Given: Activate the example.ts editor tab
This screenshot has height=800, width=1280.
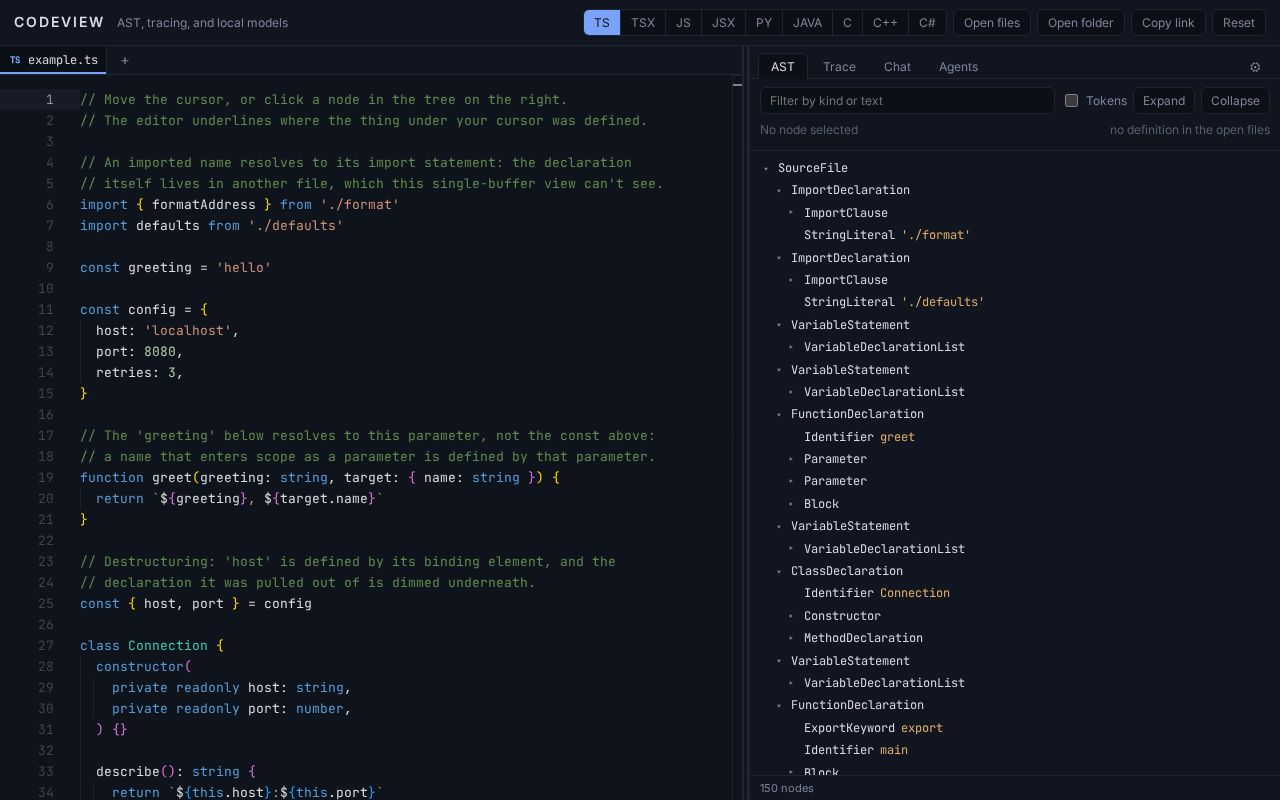Looking at the screenshot, I should (x=54, y=60).
